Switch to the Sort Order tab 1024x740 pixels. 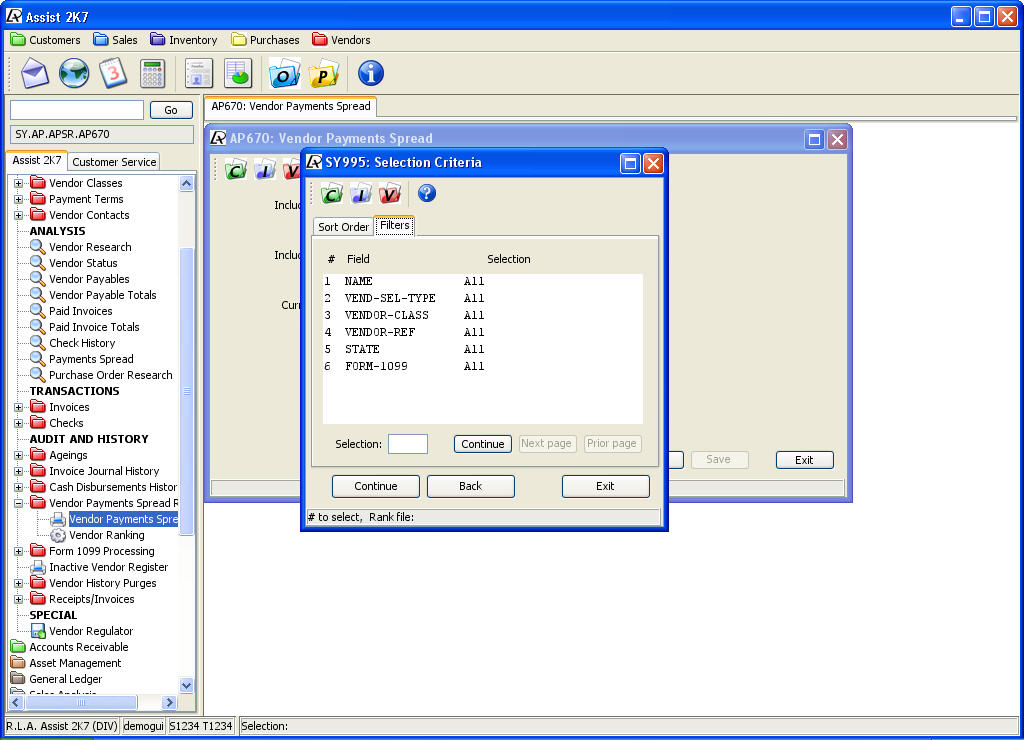click(343, 227)
